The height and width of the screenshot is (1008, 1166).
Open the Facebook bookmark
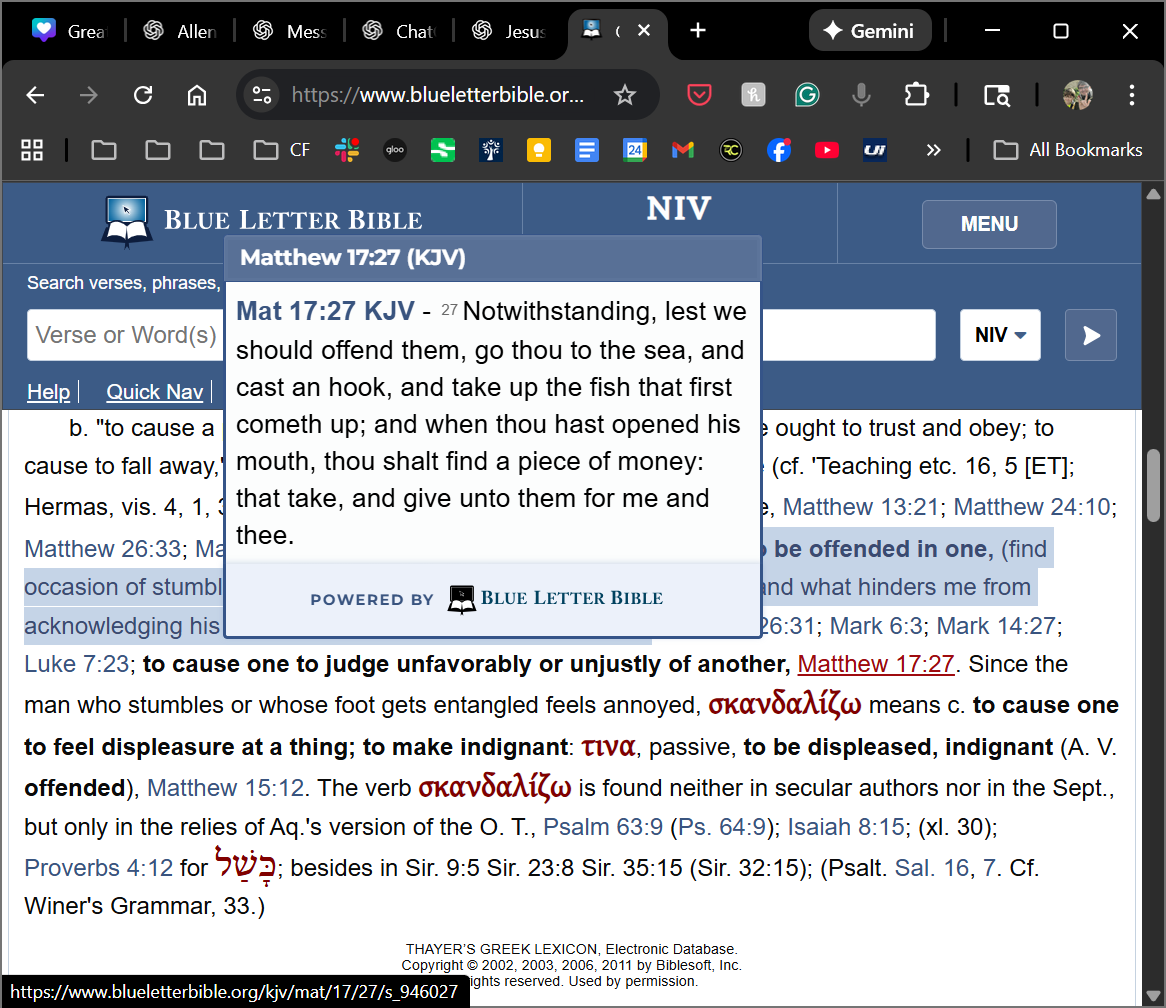pos(779,150)
